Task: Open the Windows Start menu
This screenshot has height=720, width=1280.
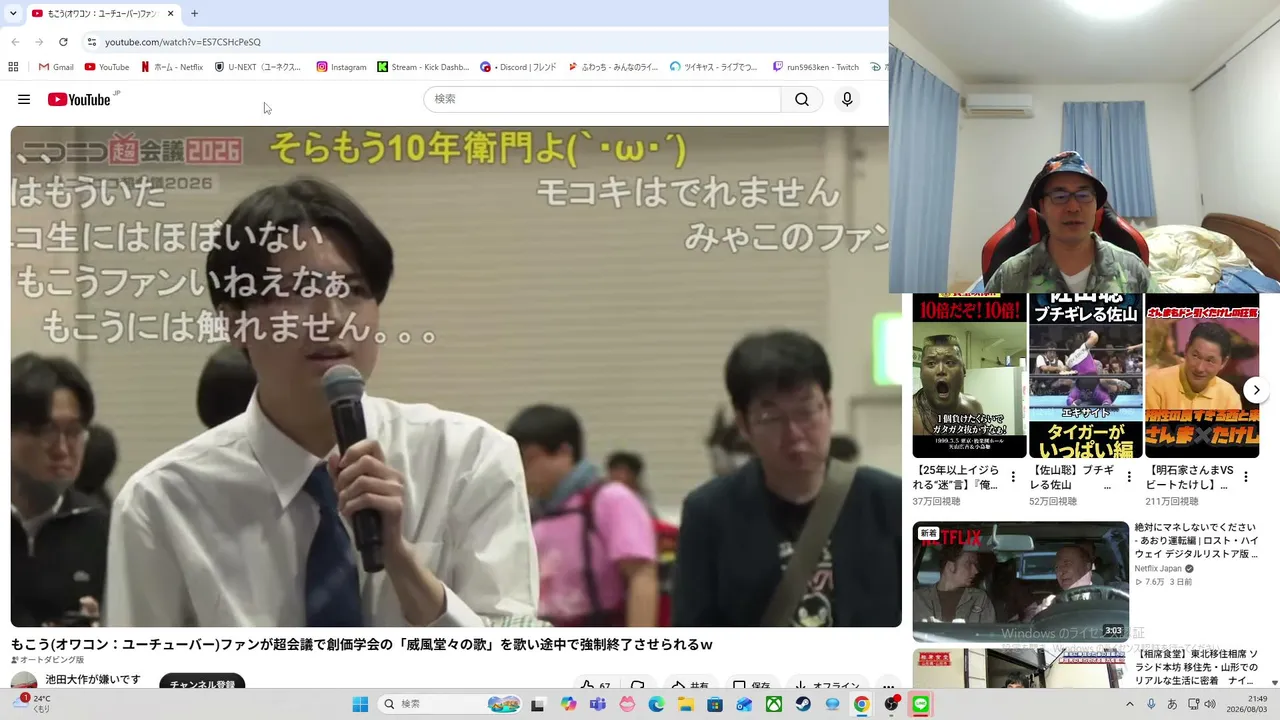Action: click(x=360, y=704)
